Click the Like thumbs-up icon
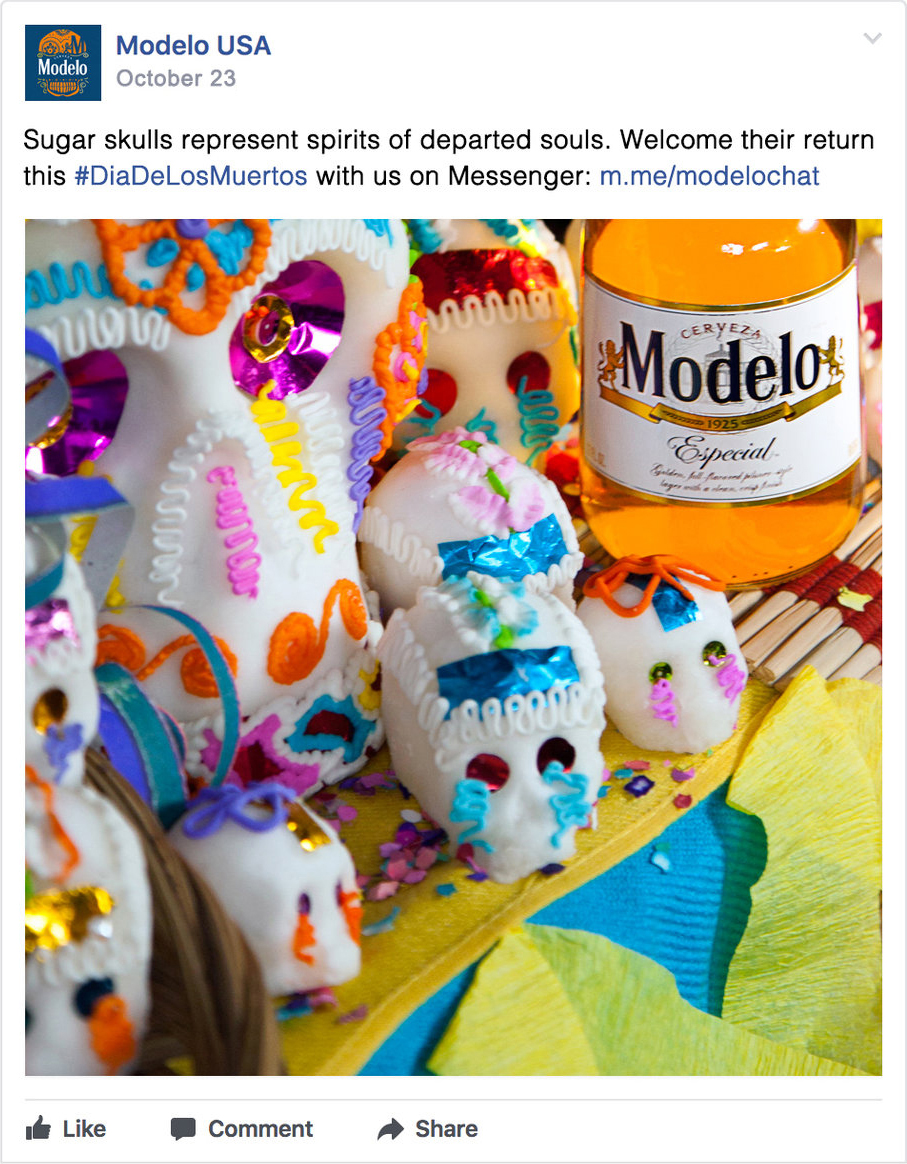Viewport: 907px width, 1164px height. coord(39,1128)
